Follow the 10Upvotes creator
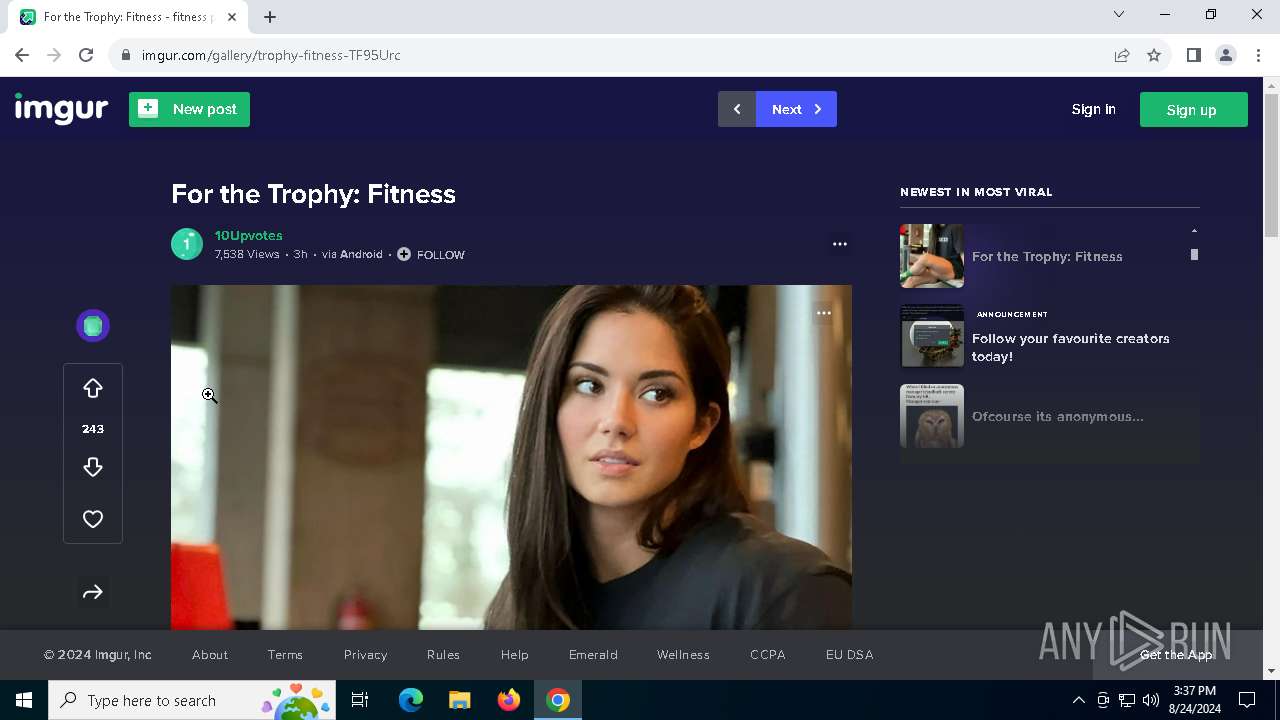 coord(431,254)
